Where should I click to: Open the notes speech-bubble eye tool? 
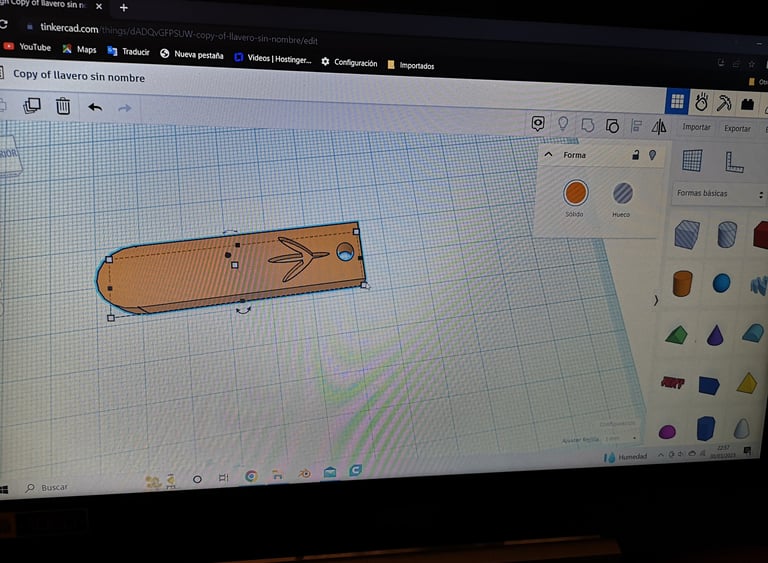[x=538, y=123]
